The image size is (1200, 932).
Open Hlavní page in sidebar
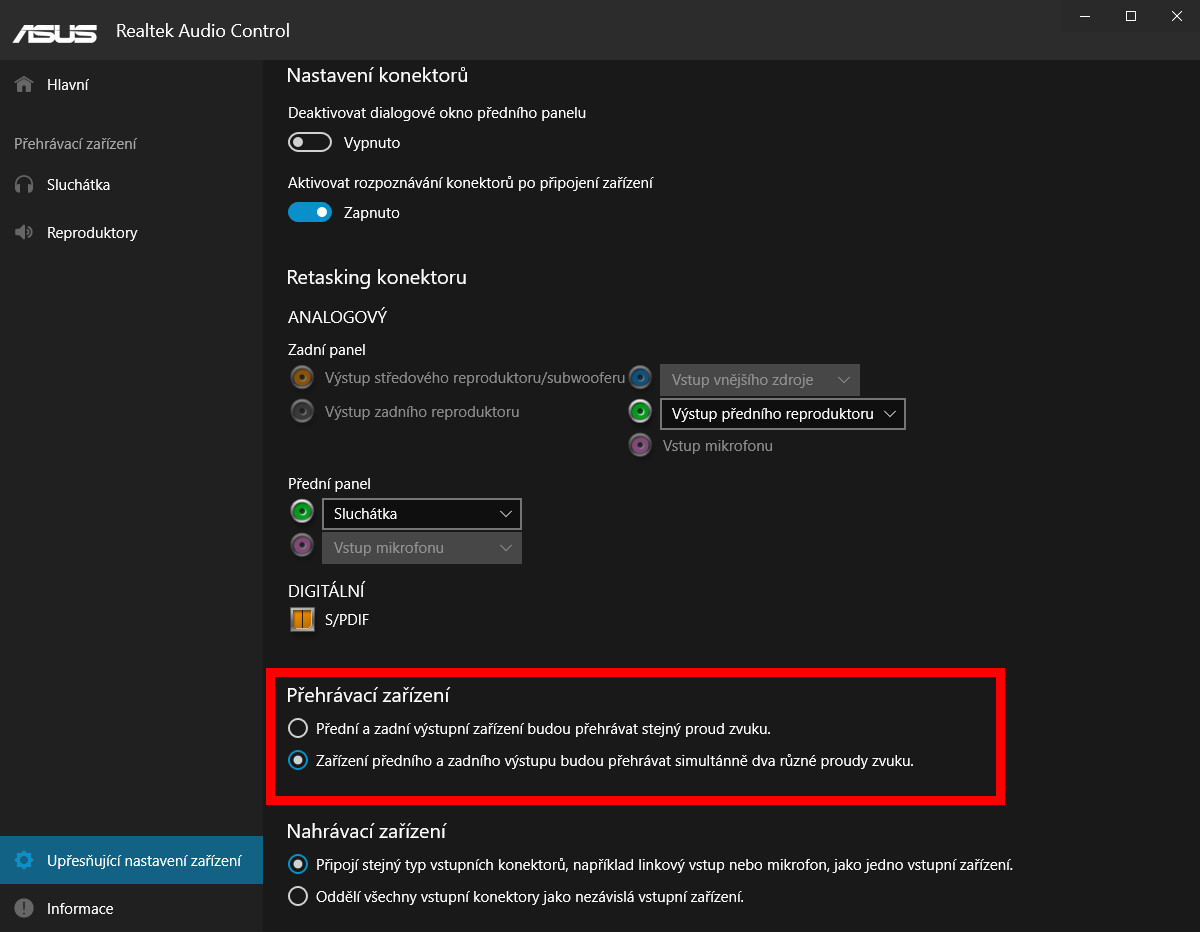click(x=67, y=85)
